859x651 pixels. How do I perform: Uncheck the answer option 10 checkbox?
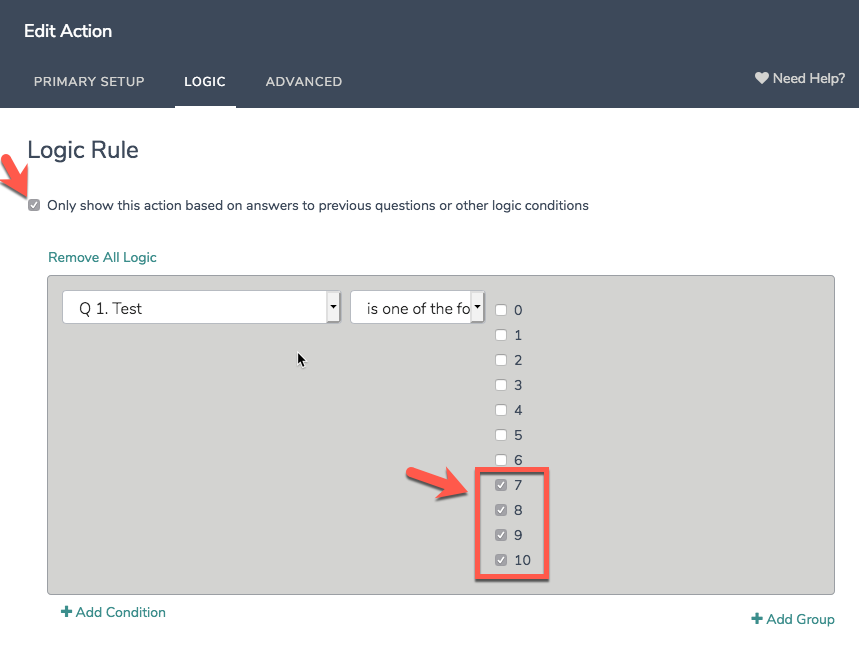click(501, 560)
